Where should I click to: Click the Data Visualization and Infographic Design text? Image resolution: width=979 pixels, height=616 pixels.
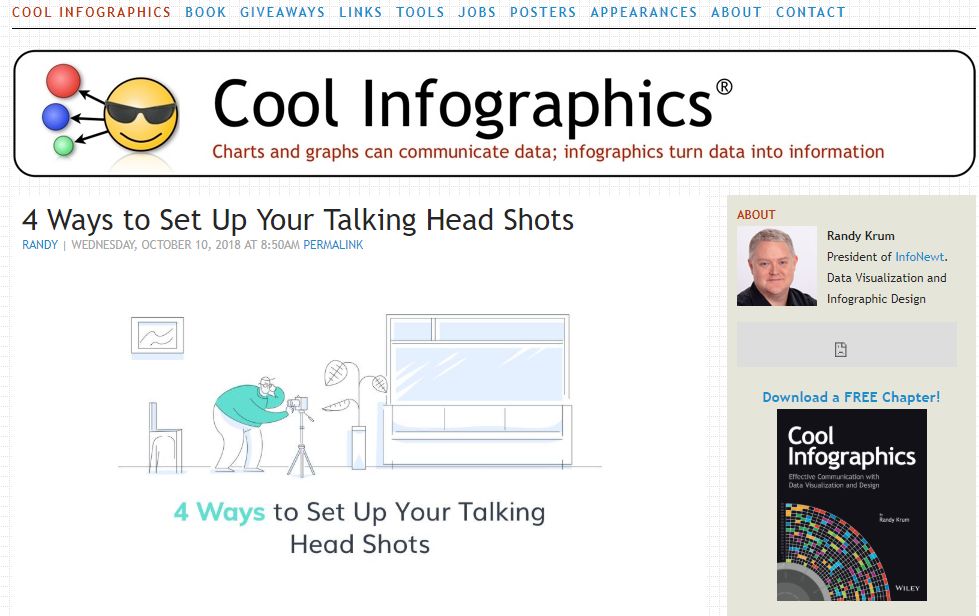(887, 288)
